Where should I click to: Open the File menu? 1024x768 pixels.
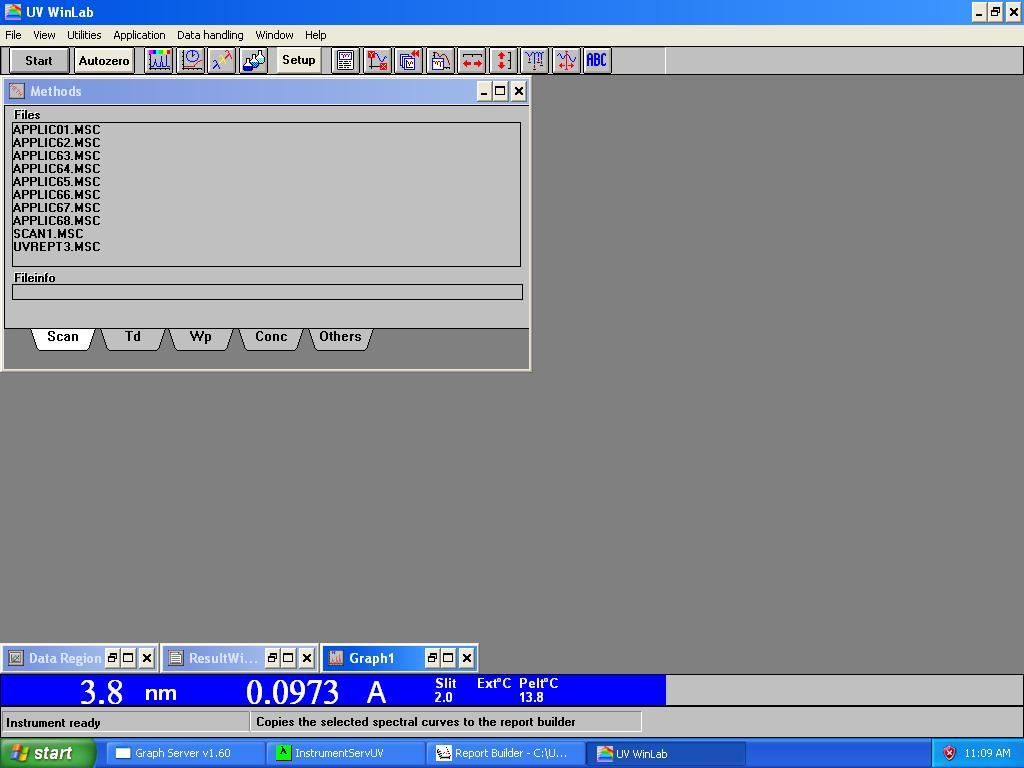[x=13, y=34]
